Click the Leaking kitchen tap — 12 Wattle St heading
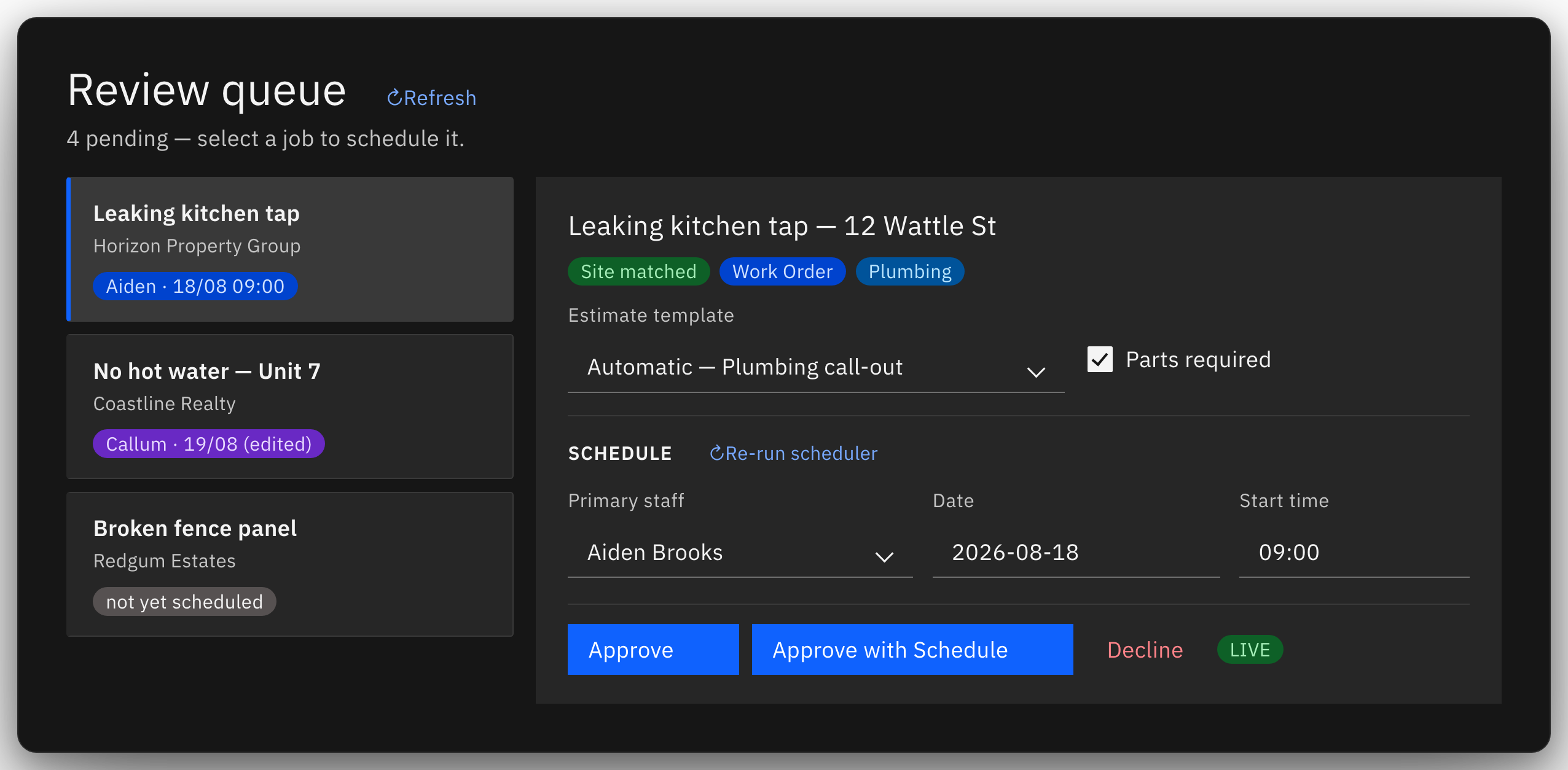 click(x=782, y=226)
